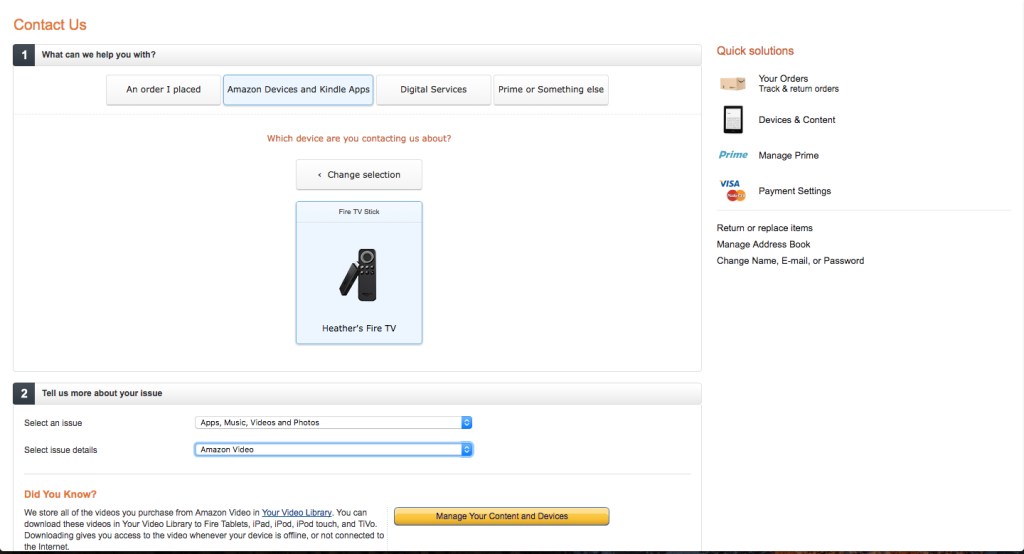Open the Select an issue dropdown
This screenshot has width=1024, height=554.
pyautogui.click(x=333, y=423)
